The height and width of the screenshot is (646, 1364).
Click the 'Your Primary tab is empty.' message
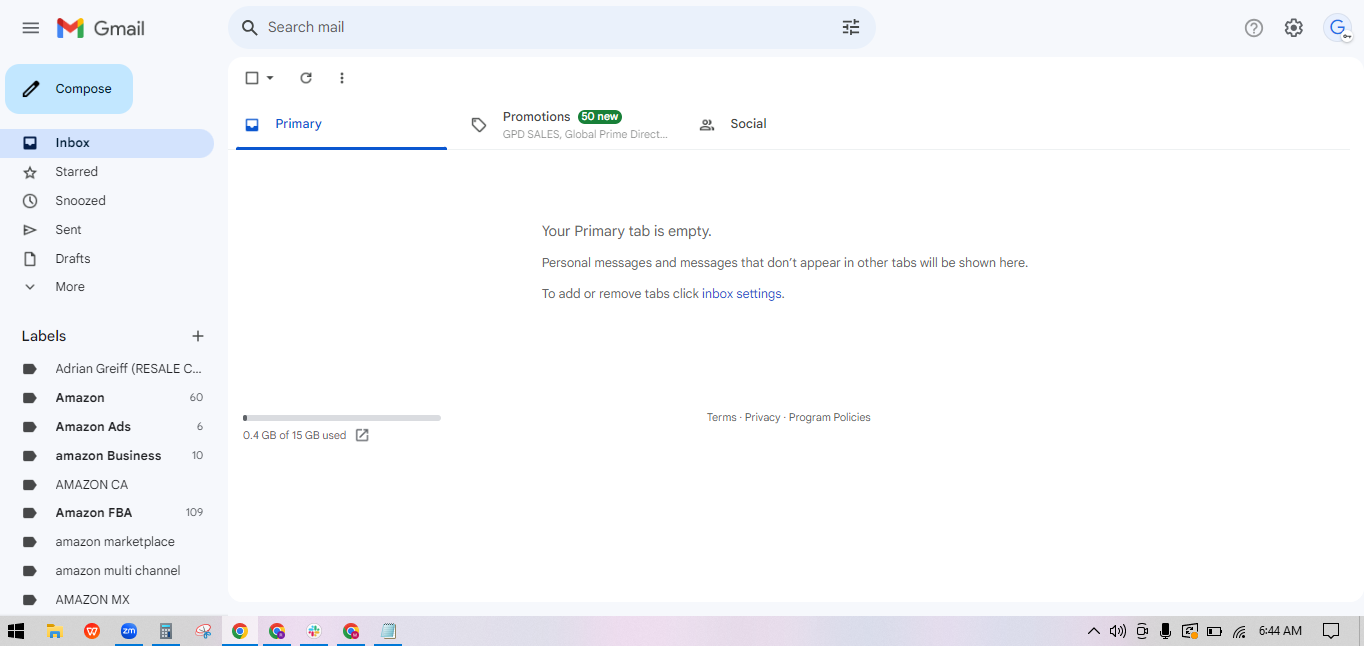pos(627,231)
